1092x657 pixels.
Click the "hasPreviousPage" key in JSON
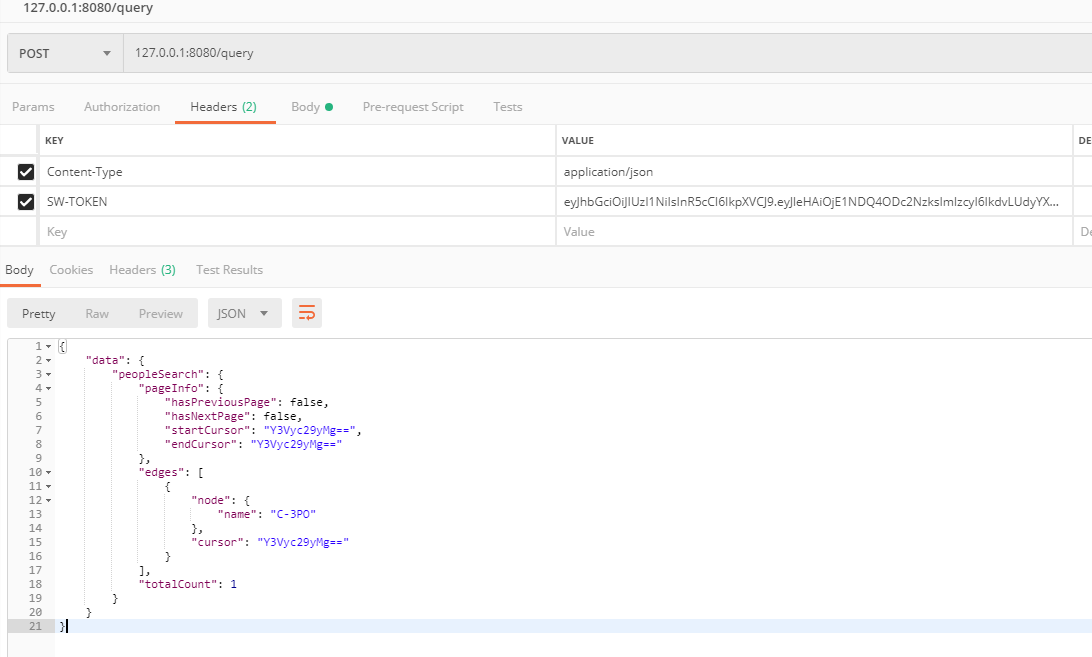[x=221, y=402]
